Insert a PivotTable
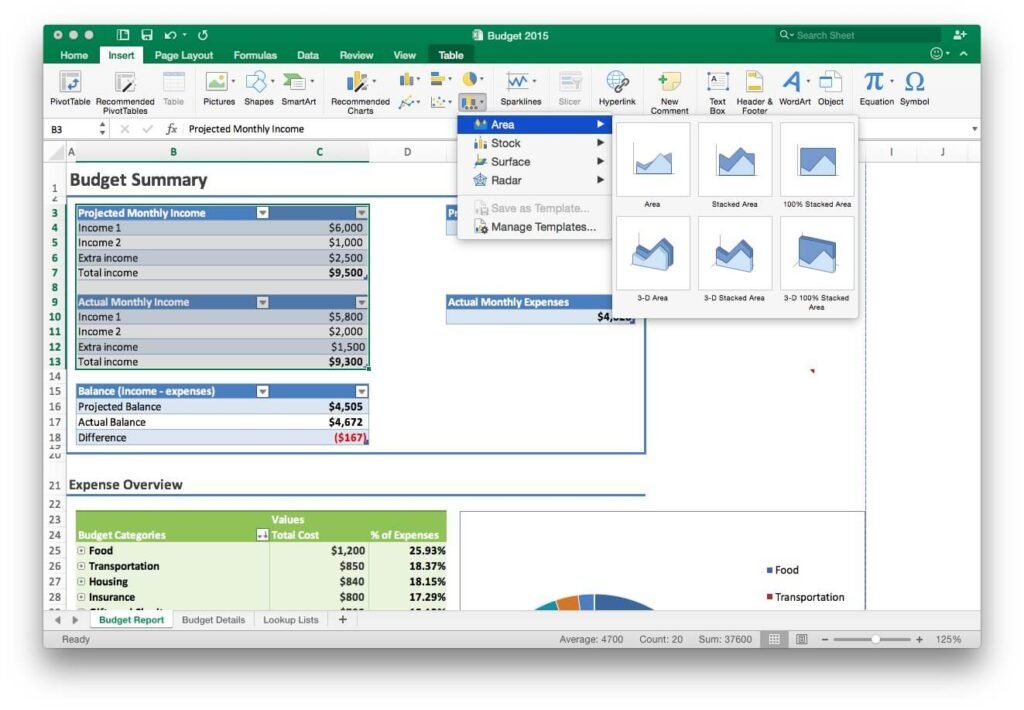1024x710 pixels. pyautogui.click(x=70, y=88)
